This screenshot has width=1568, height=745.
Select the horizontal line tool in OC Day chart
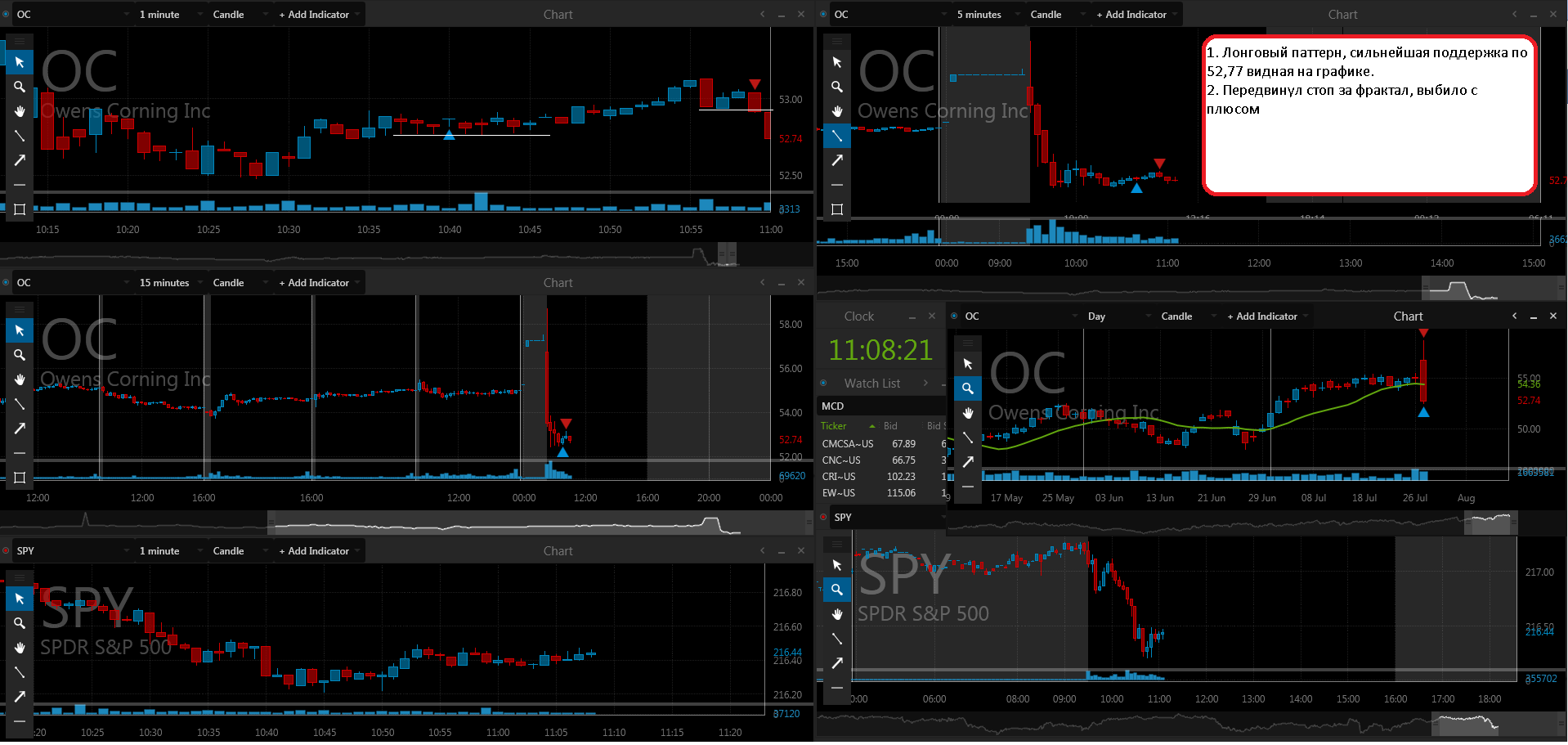[x=968, y=487]
